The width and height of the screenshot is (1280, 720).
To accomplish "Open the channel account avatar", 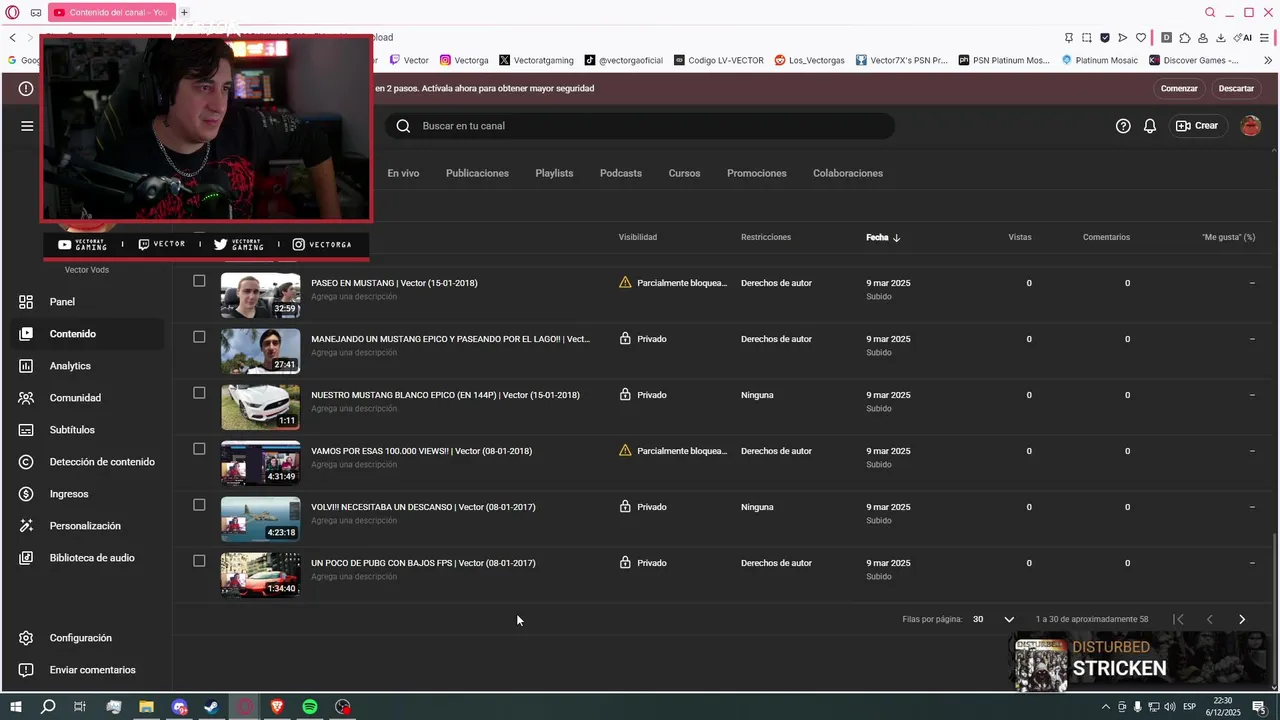I will click(1250, 126).
